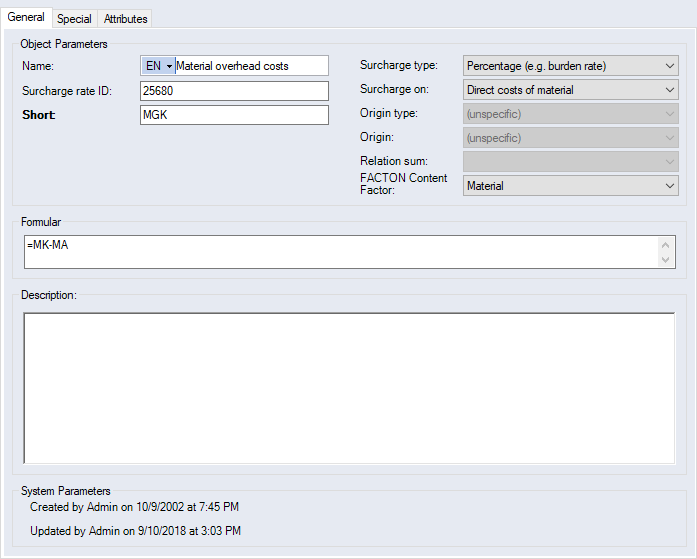The width and height of the screenshot is (697, 559).
Task: Open the Attributes tab
Action: coord(125,19)
